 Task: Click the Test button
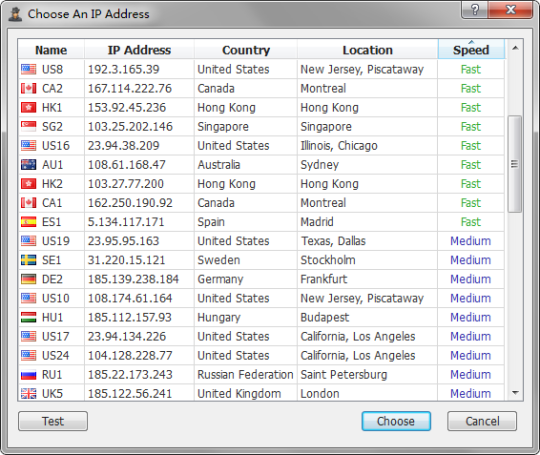coord(53,421)
